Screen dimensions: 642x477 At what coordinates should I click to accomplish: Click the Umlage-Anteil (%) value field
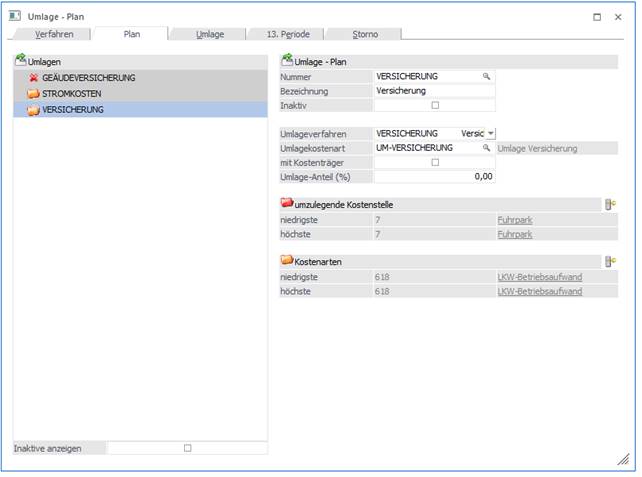[434, 176]
